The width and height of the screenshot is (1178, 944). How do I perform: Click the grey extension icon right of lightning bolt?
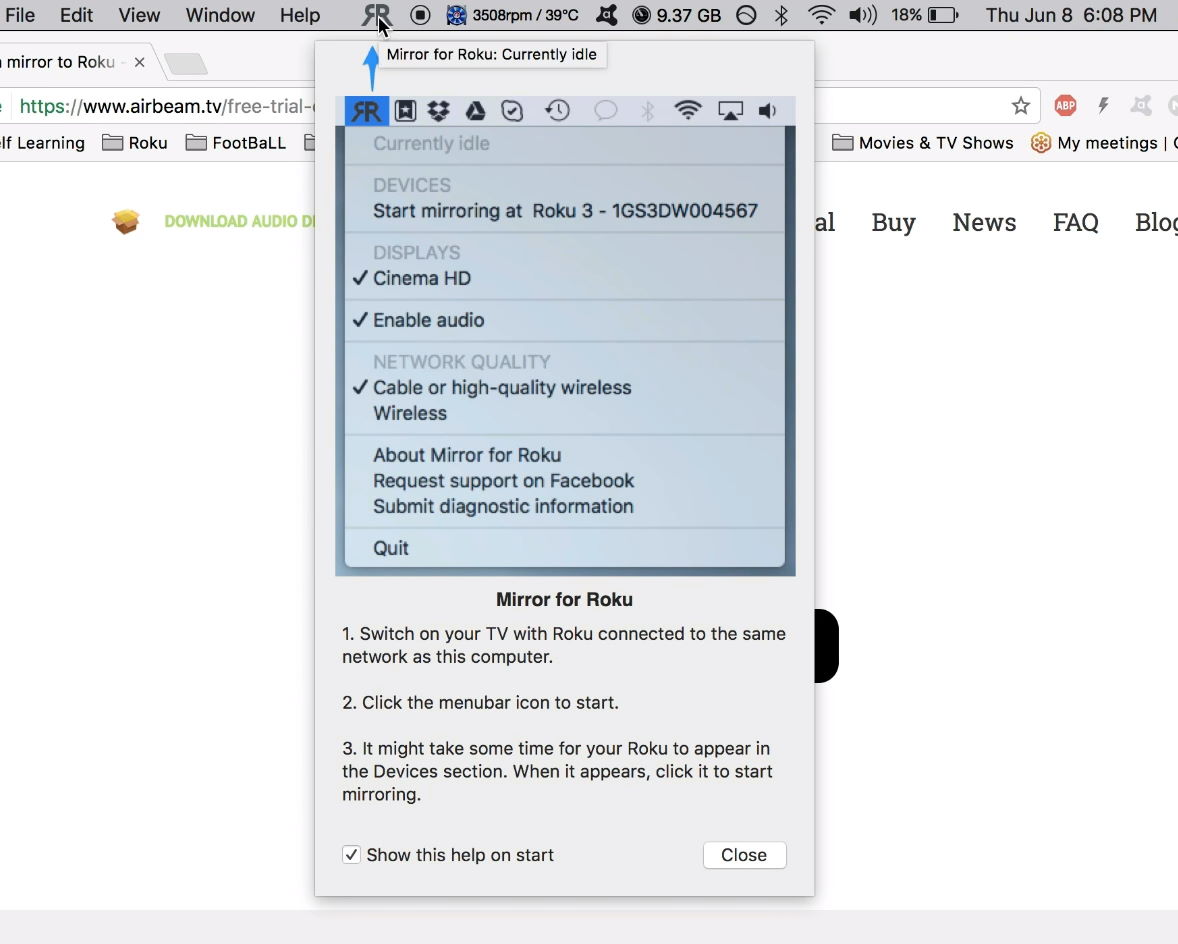click(x=1141, y=106)
